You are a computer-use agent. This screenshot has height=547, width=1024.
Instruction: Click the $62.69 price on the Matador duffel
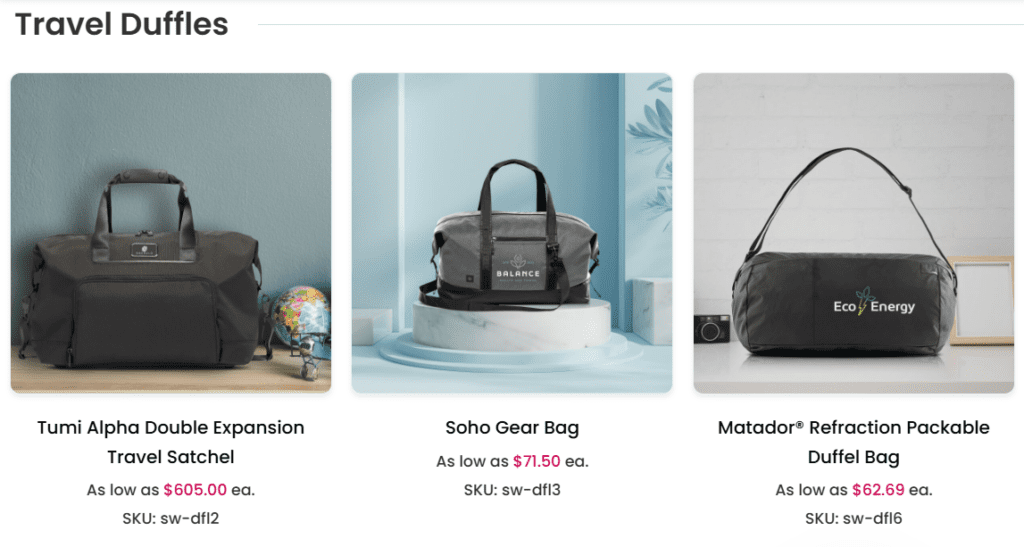[x=878, y=490]
